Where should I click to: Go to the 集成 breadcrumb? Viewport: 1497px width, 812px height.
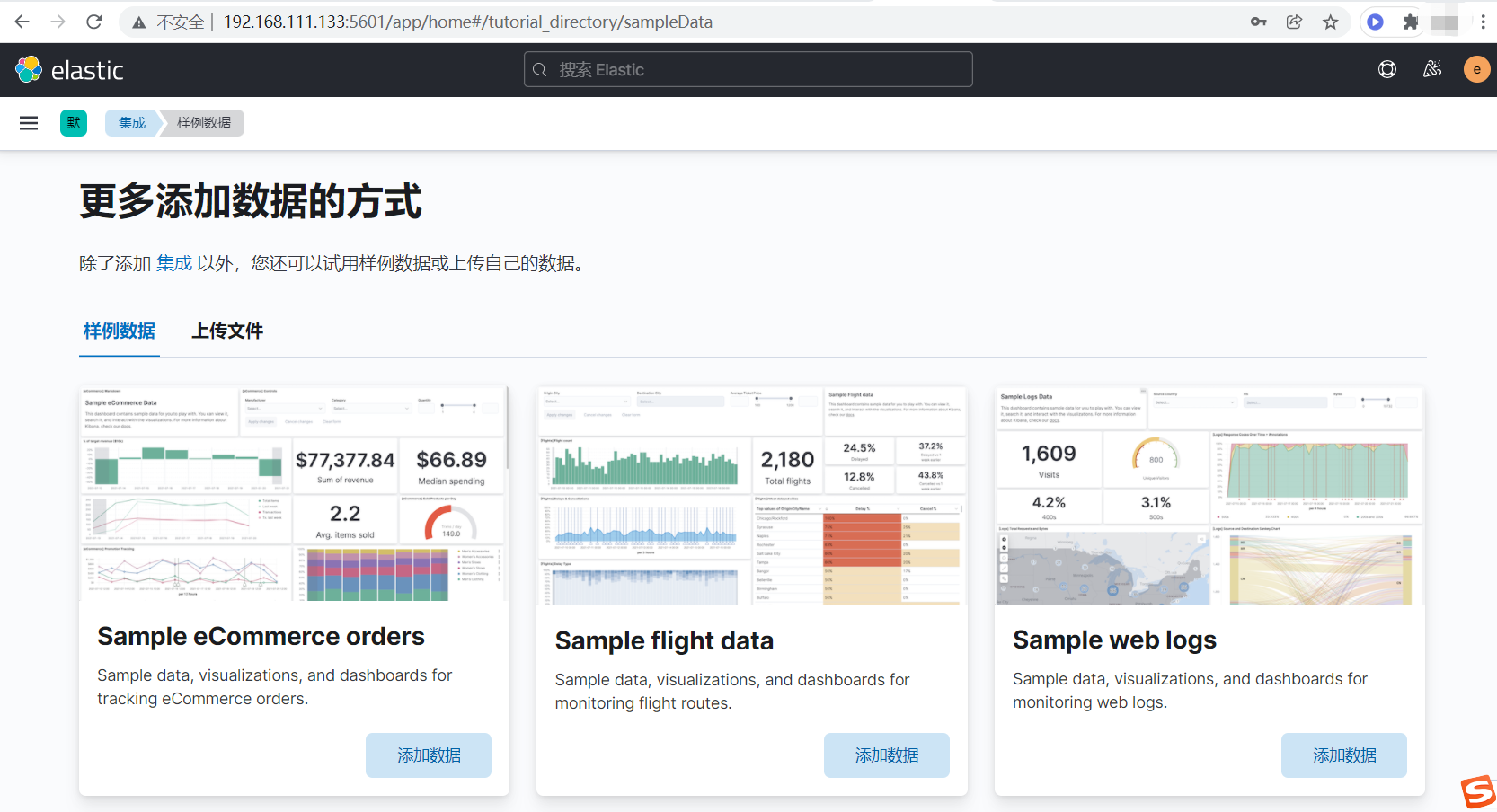pyautogui.click(x=132, y=123)
